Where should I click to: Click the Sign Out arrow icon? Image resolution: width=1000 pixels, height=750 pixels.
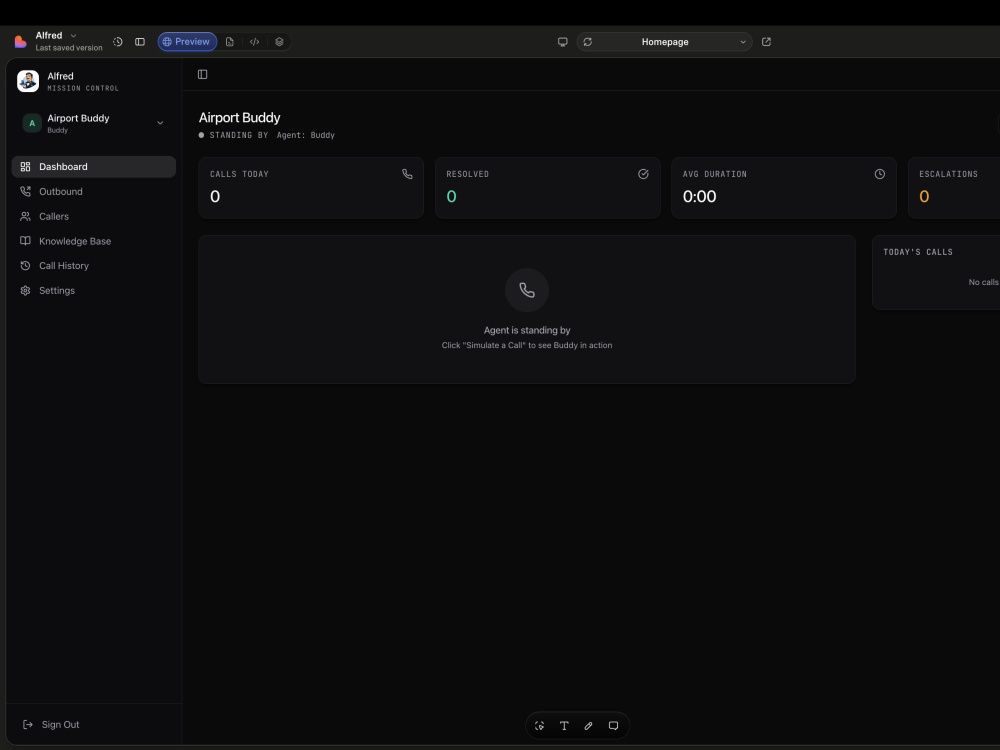[x=27, y=724]
